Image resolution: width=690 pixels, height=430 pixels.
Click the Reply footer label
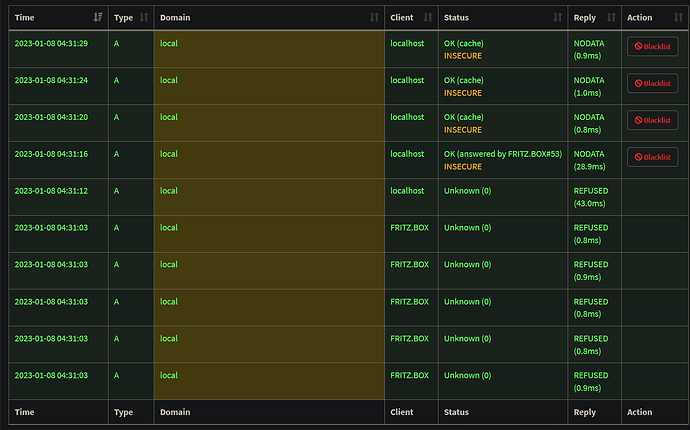click(x=584, y=412)
